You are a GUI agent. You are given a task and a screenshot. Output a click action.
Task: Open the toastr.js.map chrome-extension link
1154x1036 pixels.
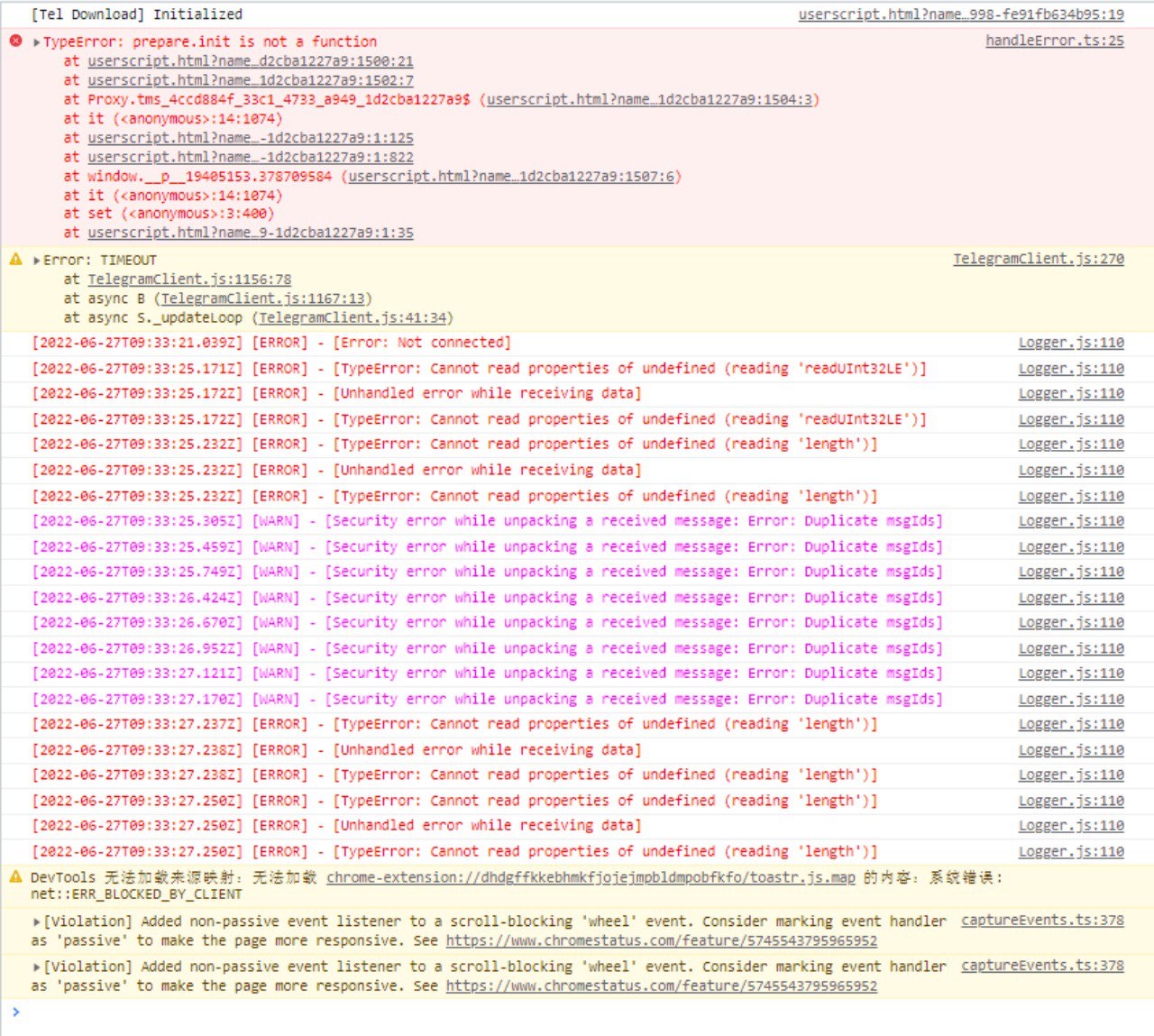(591, 876)
